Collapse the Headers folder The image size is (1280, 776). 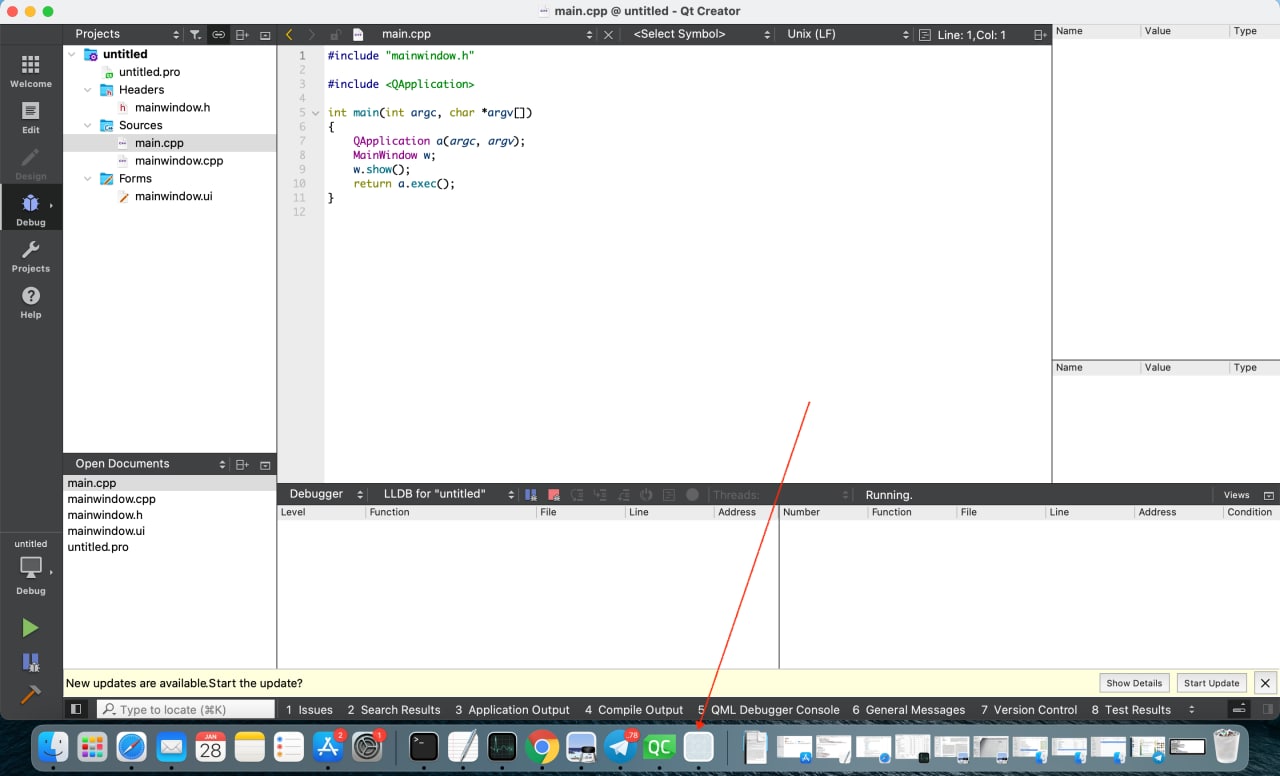tap(88, 90)
